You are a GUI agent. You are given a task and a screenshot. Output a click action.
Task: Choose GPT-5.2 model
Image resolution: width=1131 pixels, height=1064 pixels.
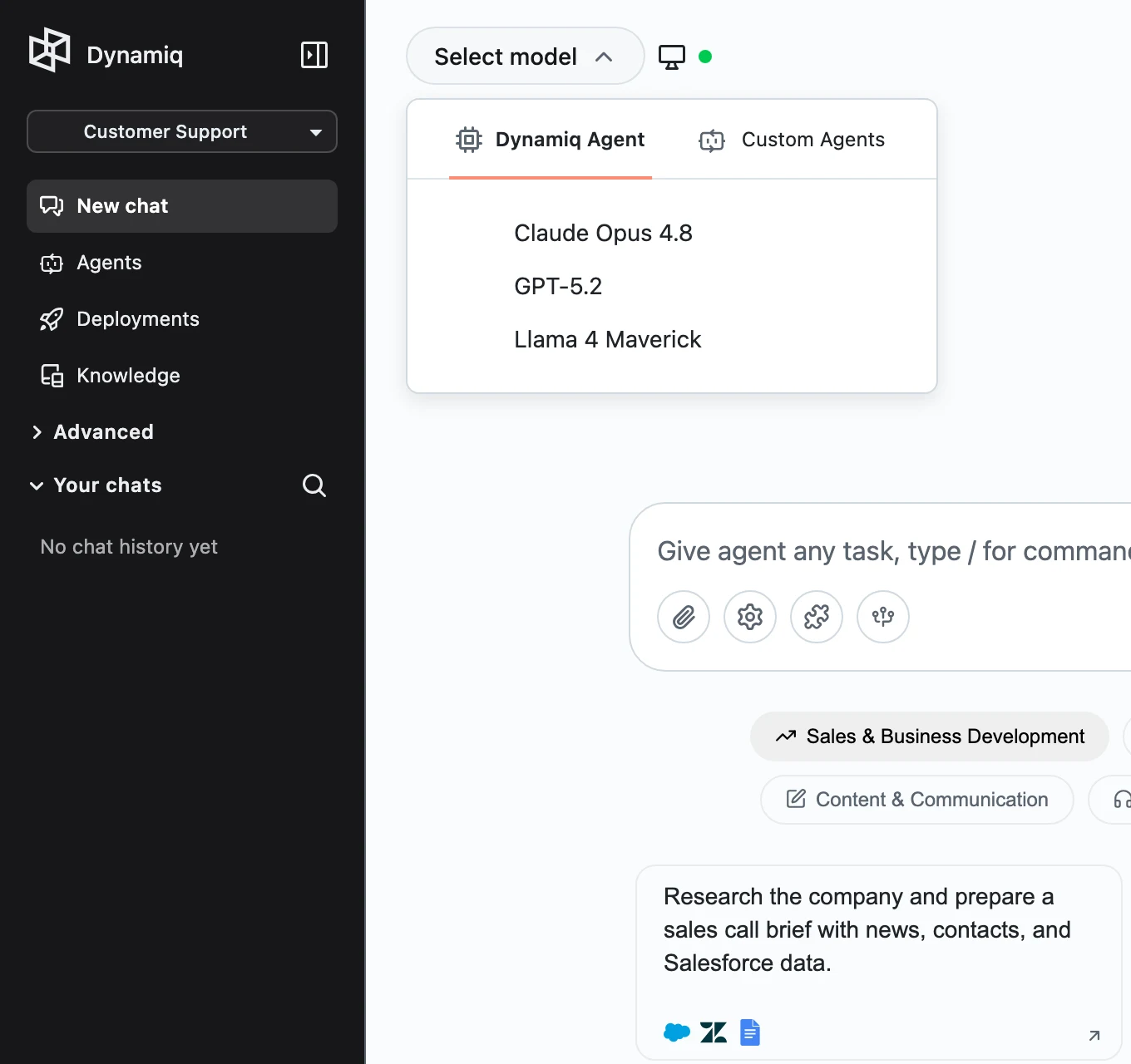558,287
